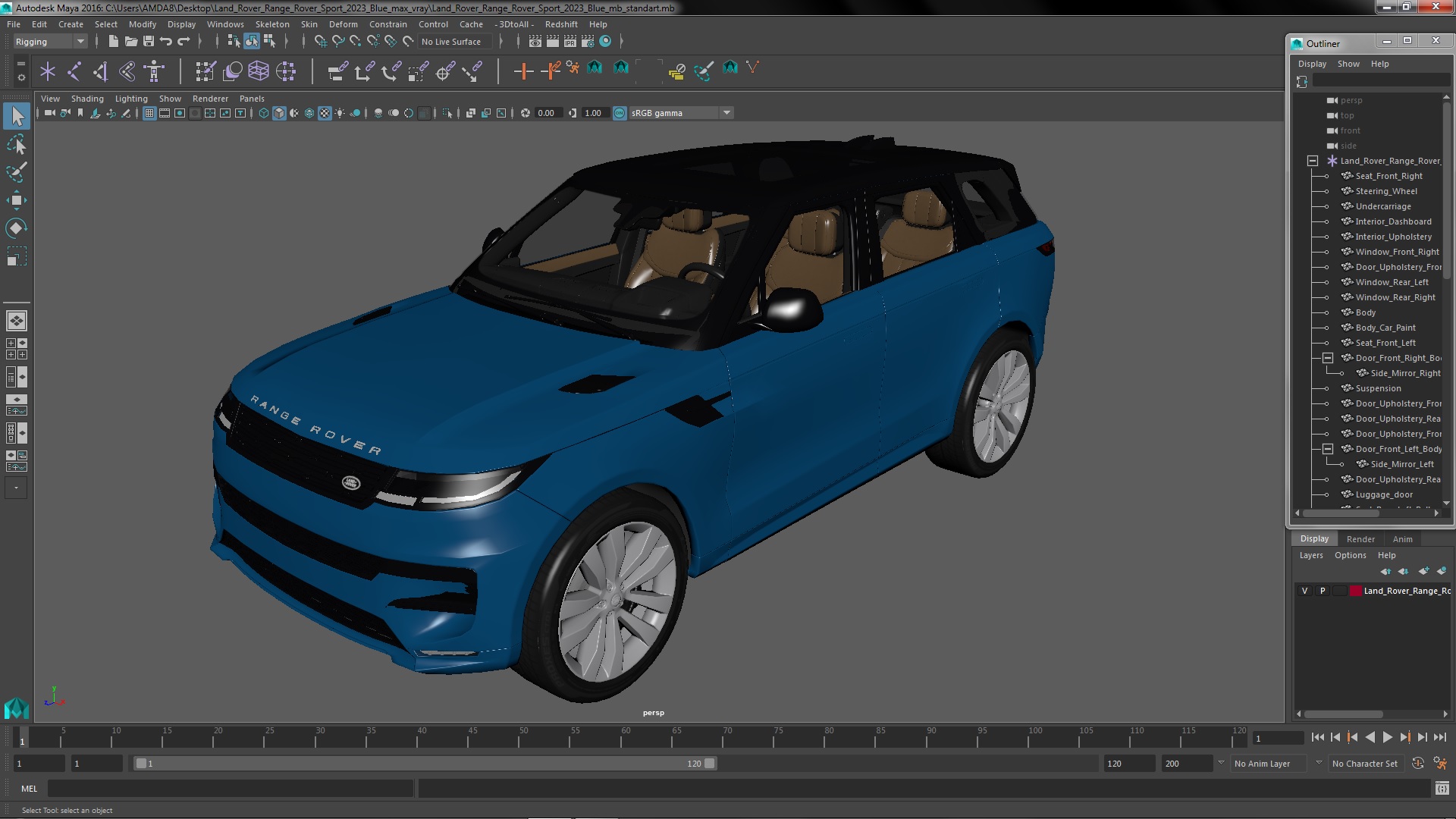Click the create new display layer icon
The width and height of the screenshot is (1456, 819).
1423,571
